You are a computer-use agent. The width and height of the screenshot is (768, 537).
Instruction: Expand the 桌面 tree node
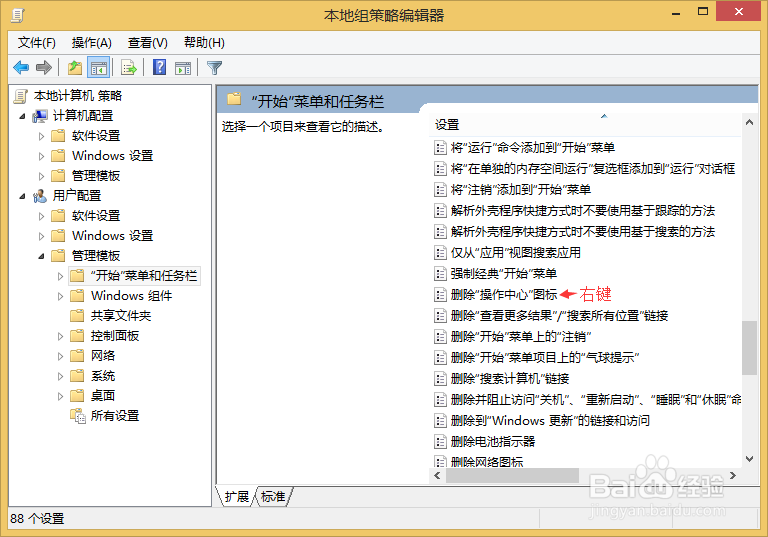click(x=60, y=396)
